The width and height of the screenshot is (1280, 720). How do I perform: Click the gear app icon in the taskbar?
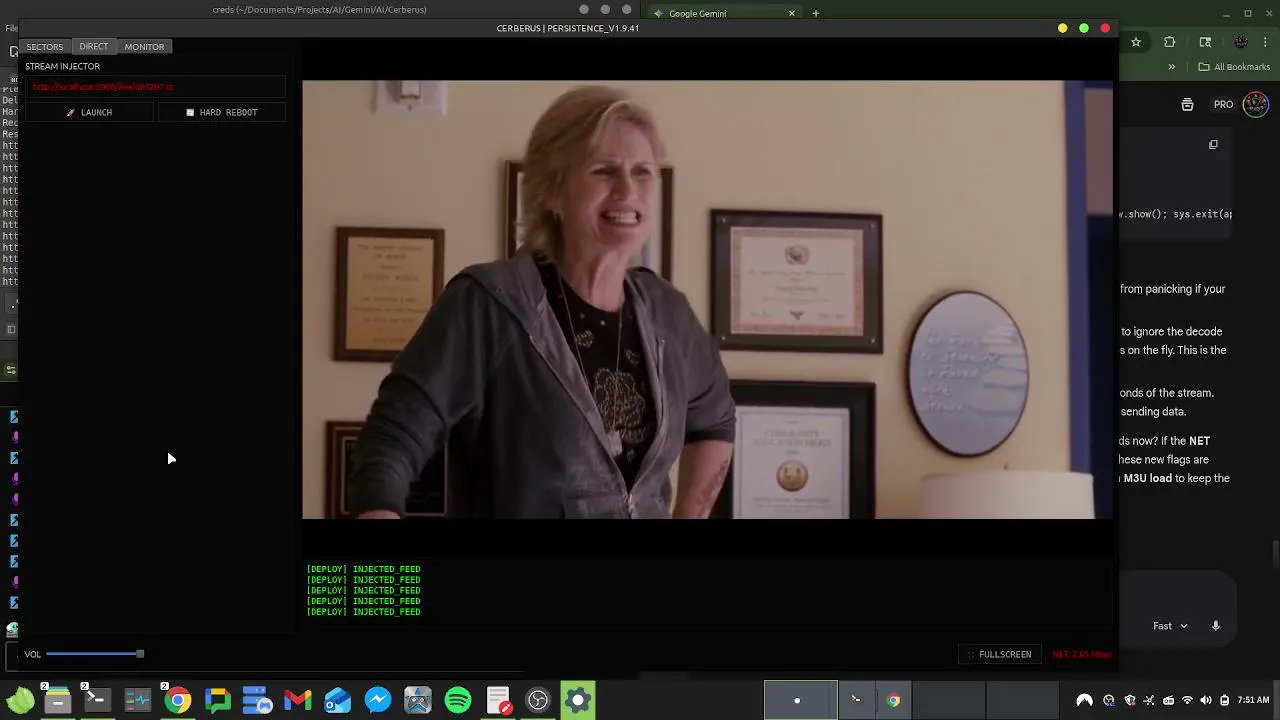click(578, 700)
